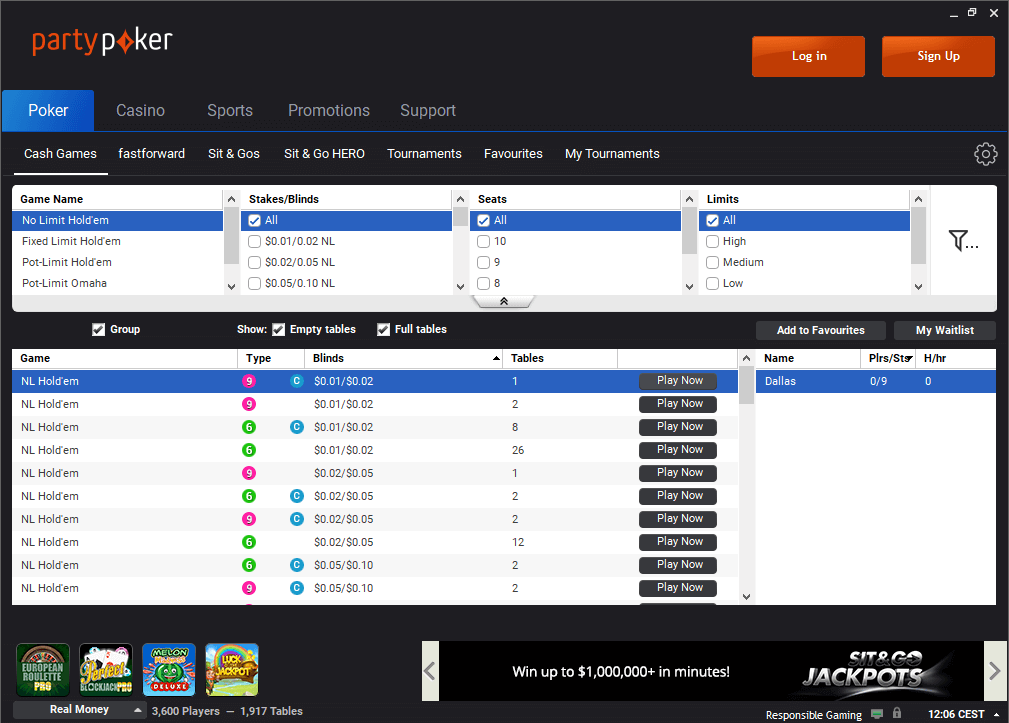Expand the clock tray arrow
1009x723 pixels.
coord(996,715)
